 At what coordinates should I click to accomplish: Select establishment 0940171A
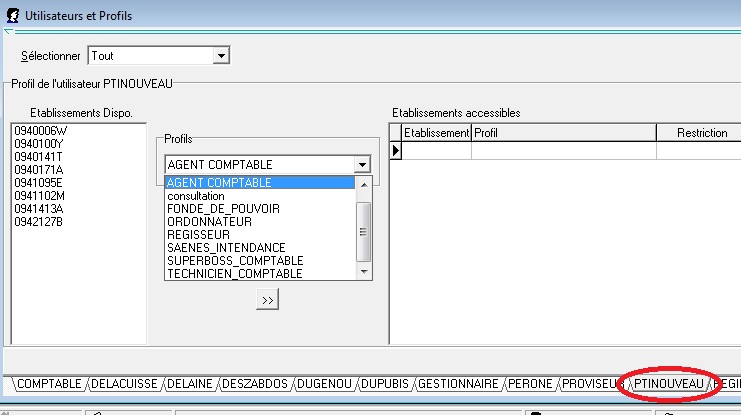39,170
